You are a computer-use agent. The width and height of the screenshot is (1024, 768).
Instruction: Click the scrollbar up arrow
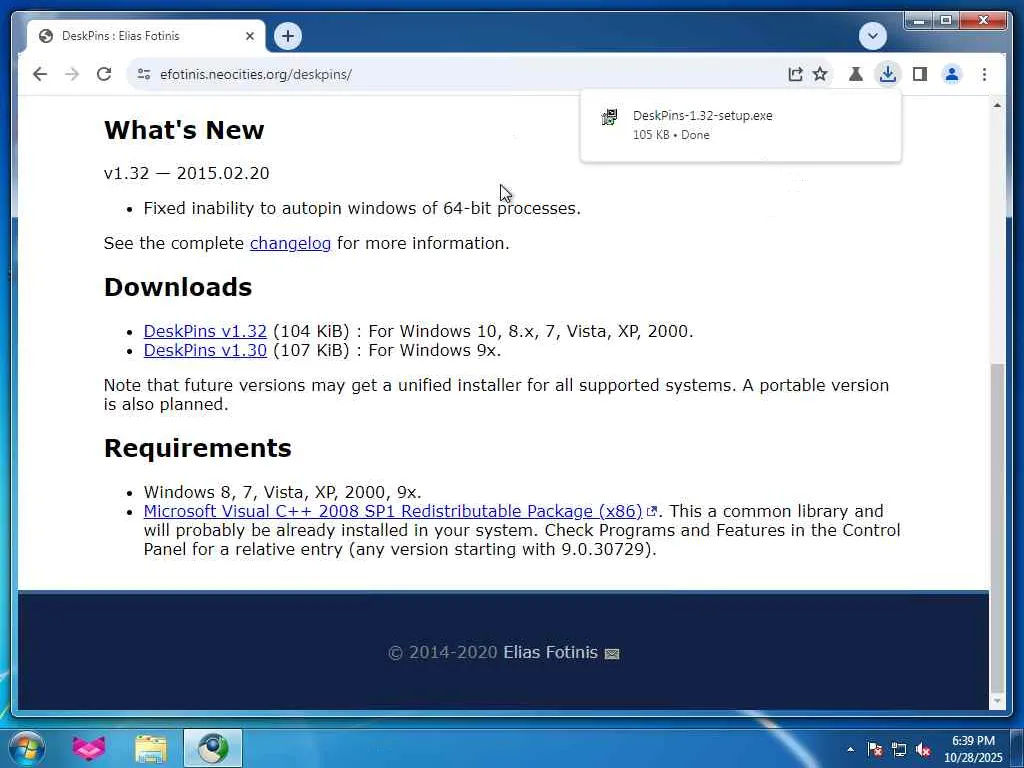(997, 105)
